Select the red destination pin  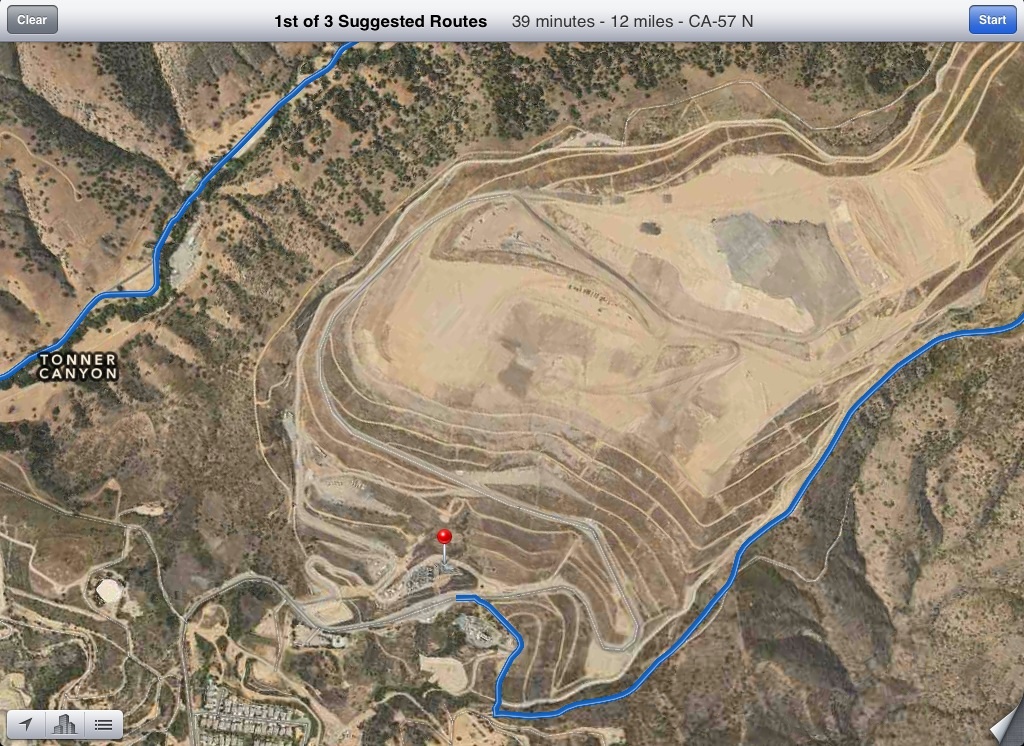(x=444, y=538)
